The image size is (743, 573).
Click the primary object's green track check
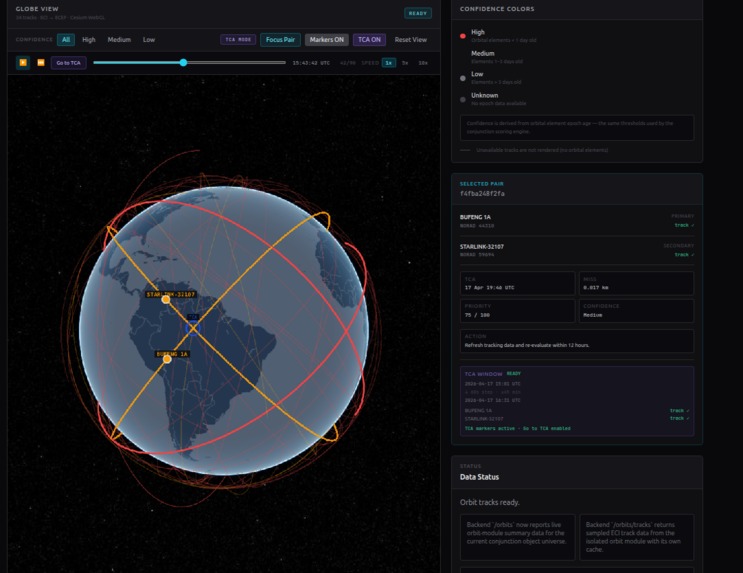684,225
